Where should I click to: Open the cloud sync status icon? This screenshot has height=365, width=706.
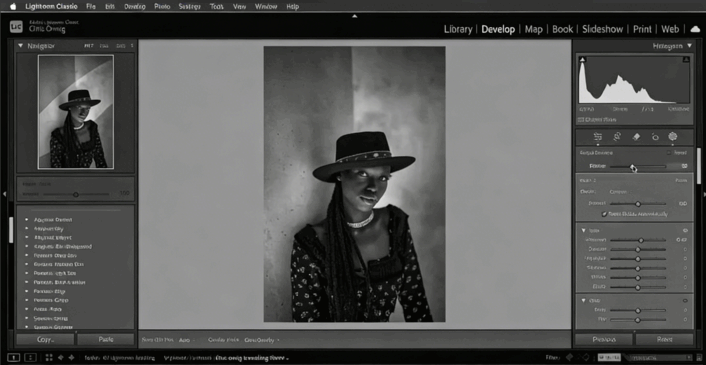coord(695,29)
